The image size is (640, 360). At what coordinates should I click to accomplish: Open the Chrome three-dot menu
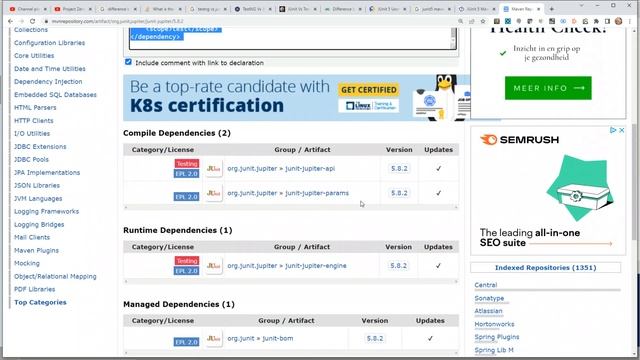[630, 21]
